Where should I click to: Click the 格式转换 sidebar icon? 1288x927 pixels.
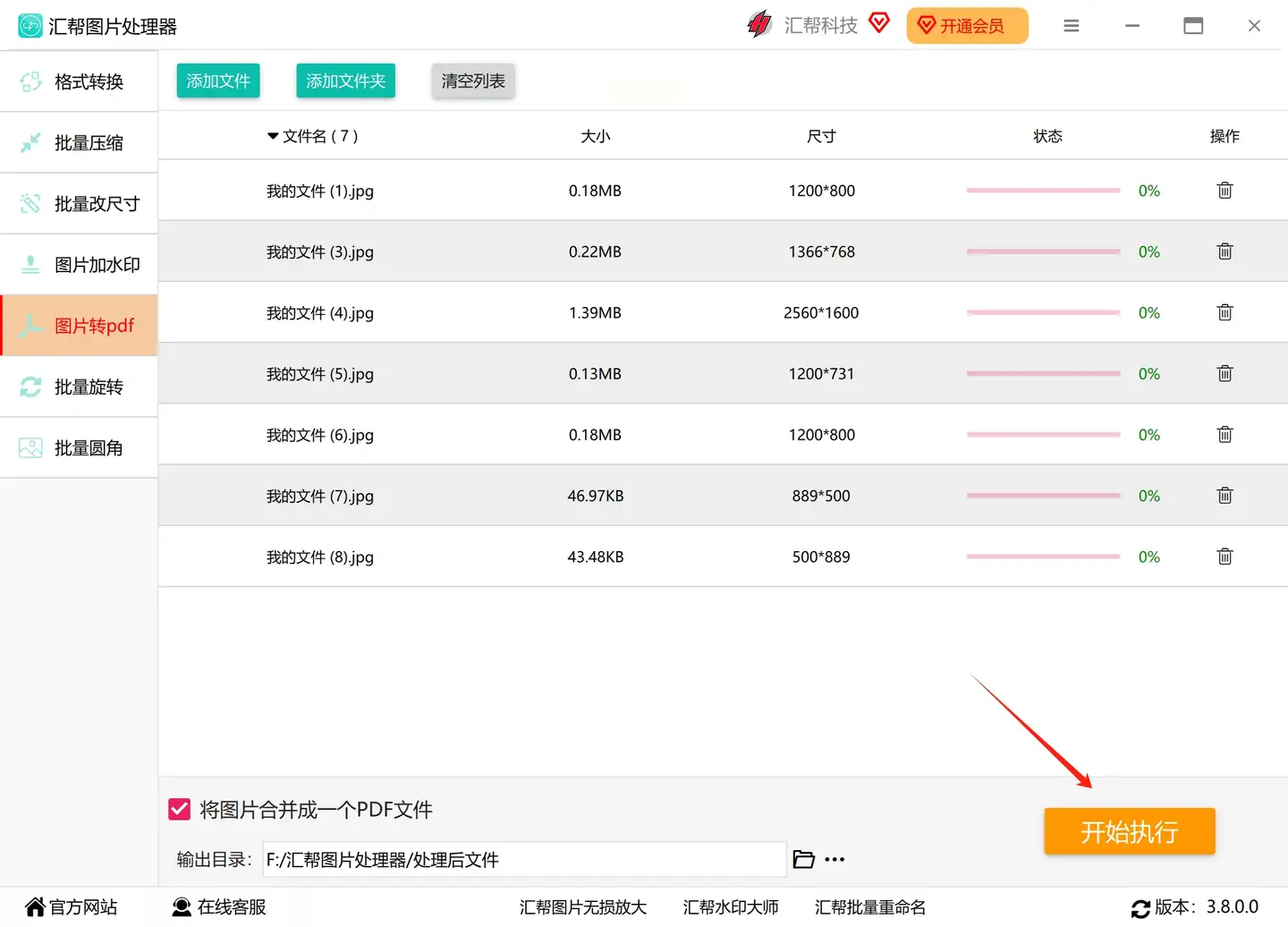pyautogui.click(x=30, y=81)
